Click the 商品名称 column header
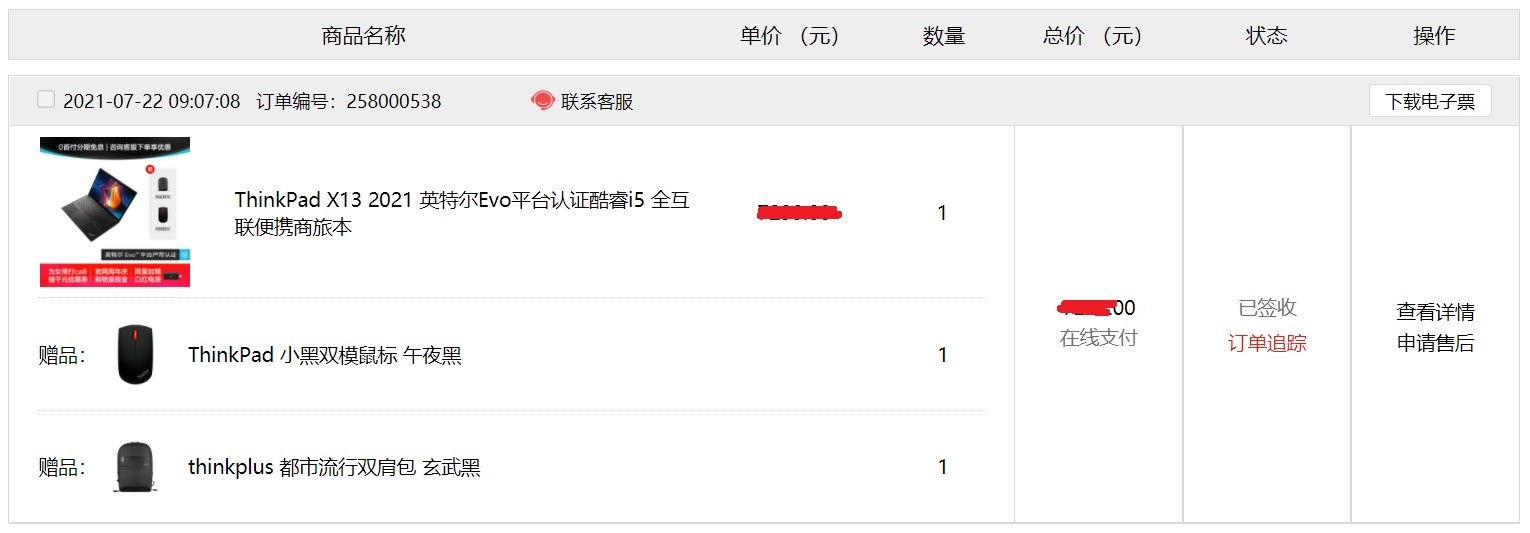 coord(364,36)
